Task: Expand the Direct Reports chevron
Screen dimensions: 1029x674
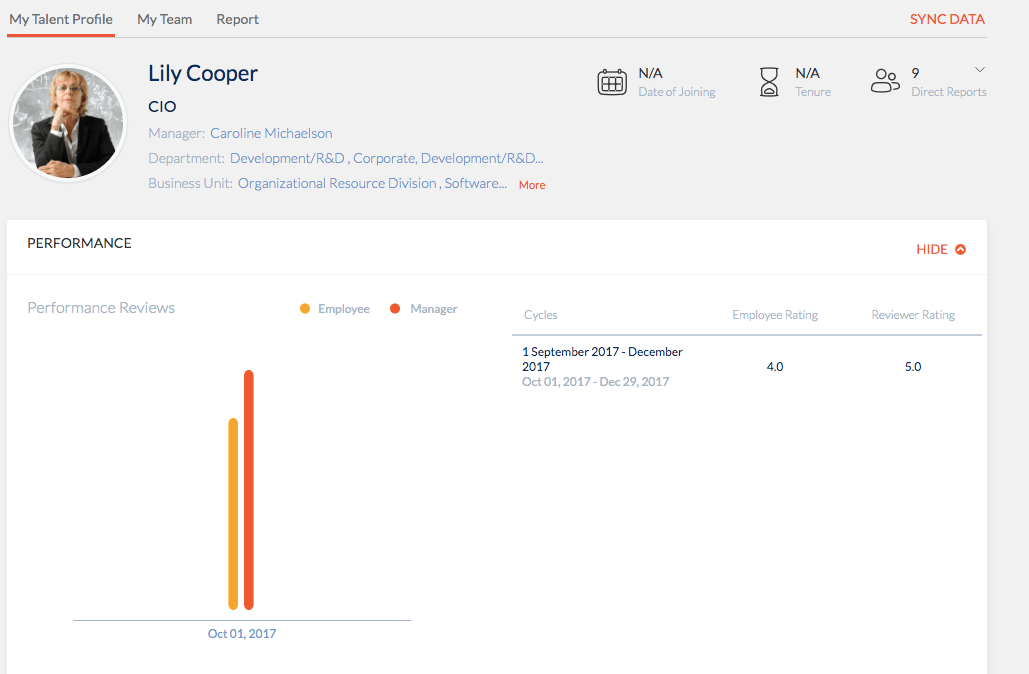Action: (x=980, y=70)
